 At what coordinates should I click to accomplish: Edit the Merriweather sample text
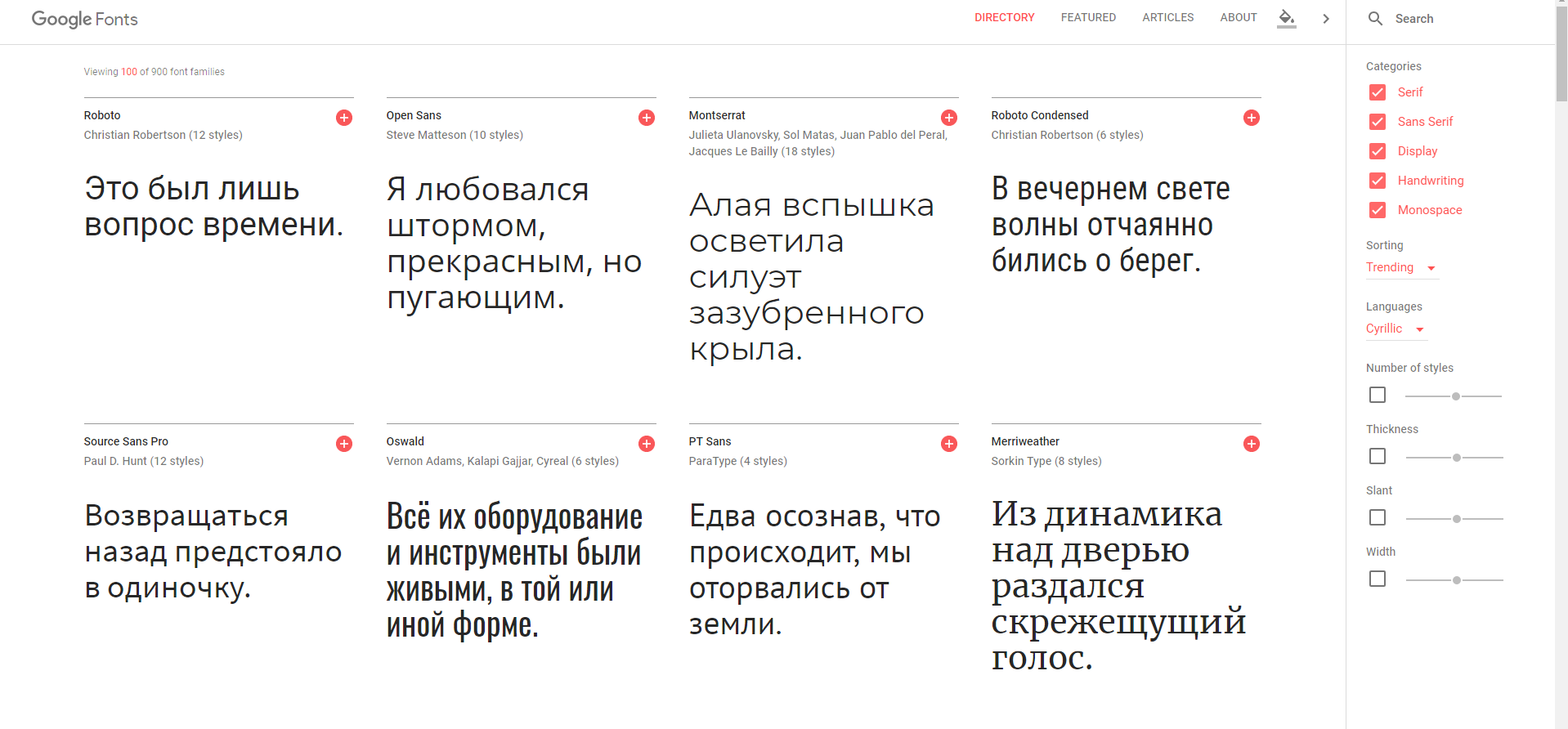(x=1119, y=585)
